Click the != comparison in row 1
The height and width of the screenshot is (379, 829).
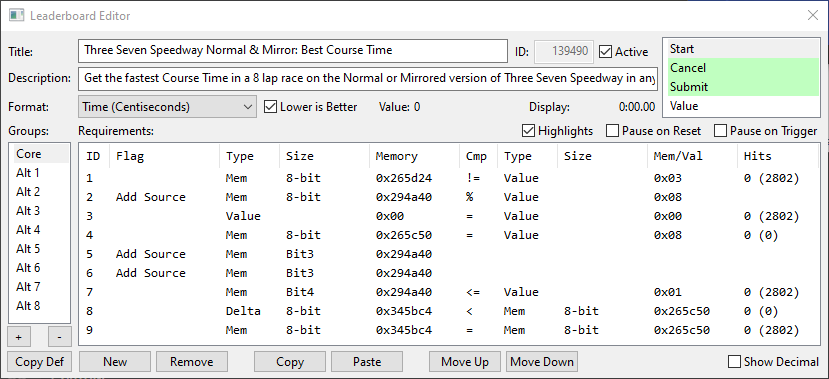(473, 178)
